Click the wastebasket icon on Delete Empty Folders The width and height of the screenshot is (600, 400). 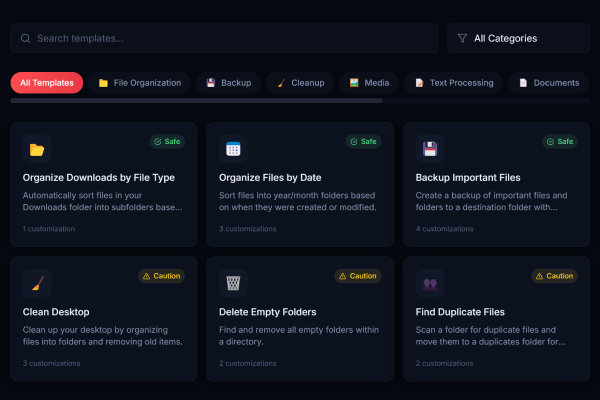233,283
